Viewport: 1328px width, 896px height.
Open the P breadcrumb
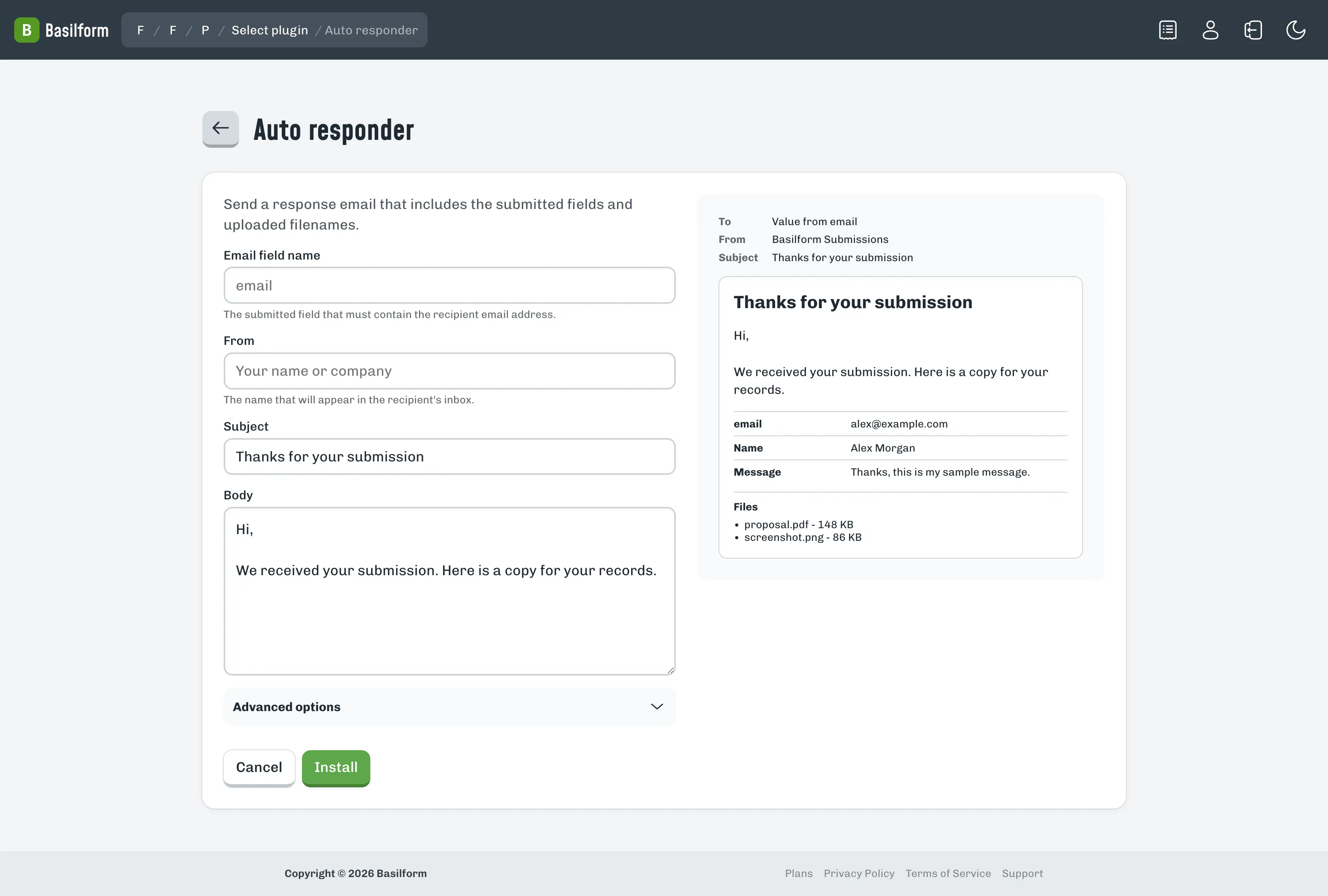(x=205, y=30)
